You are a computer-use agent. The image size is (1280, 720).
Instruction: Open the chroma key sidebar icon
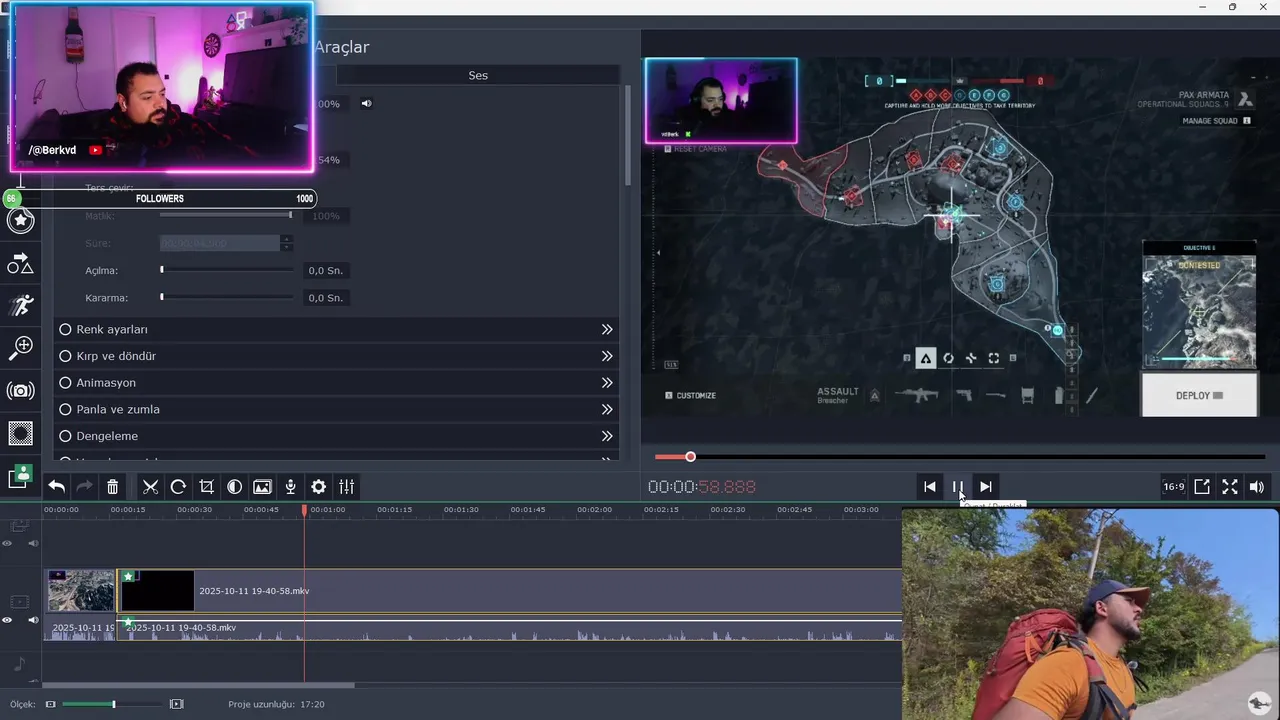click(x=20, y=433)
